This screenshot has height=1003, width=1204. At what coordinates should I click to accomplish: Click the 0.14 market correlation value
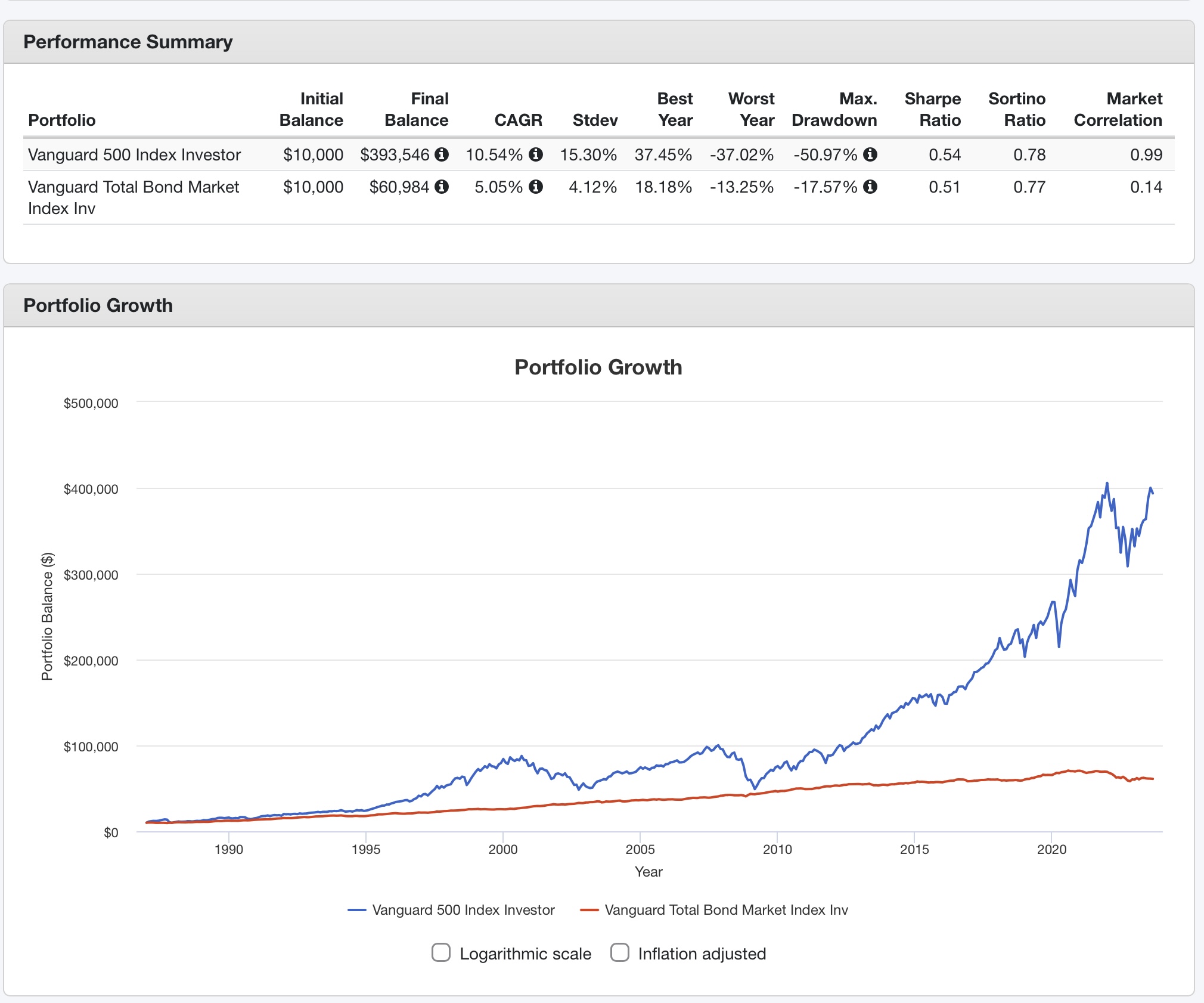(1146, 187)
